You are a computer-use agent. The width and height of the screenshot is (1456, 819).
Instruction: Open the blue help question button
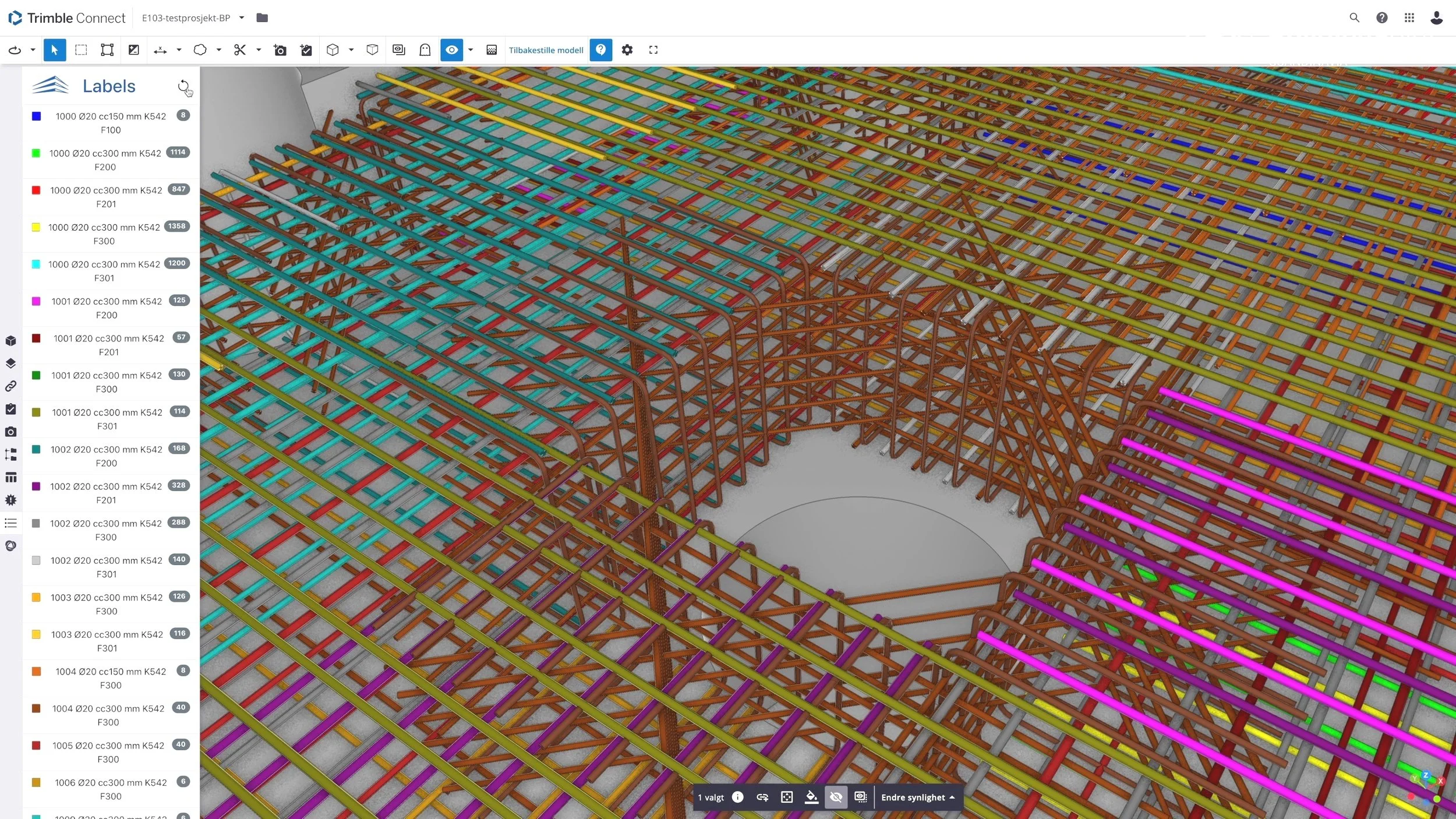point(600,50)
